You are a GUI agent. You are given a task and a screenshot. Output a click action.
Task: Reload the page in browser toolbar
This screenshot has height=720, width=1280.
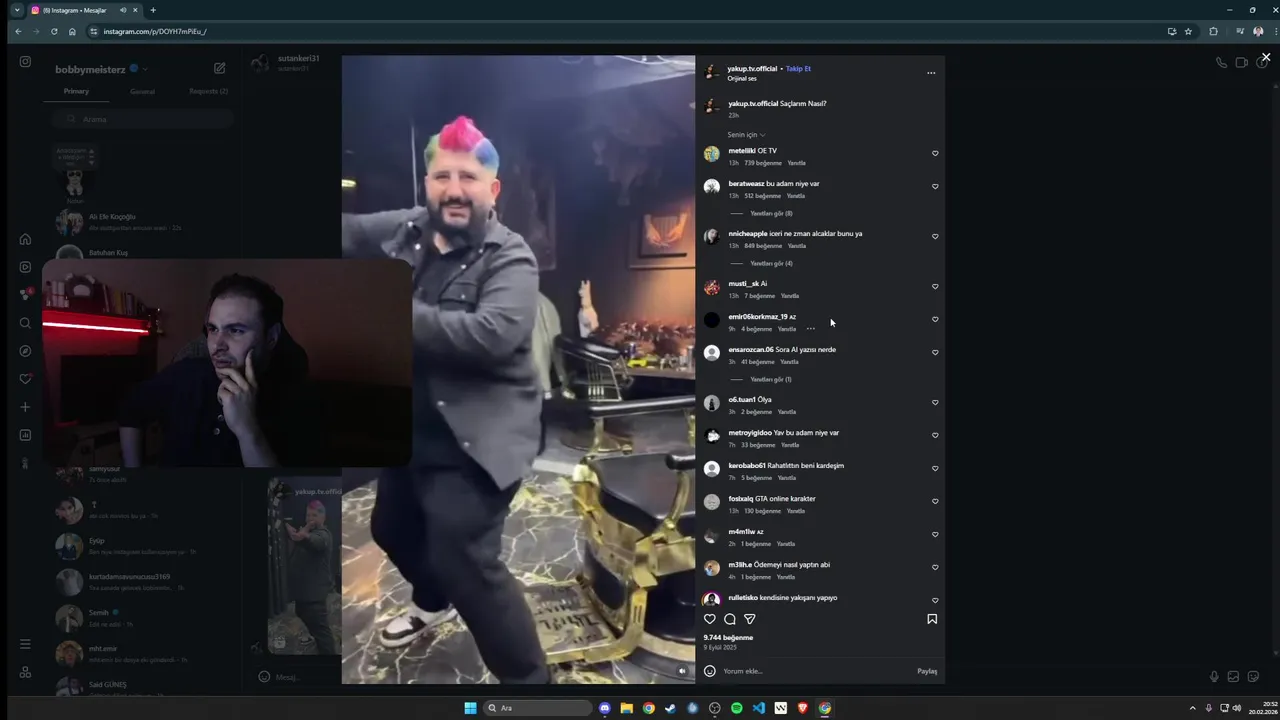coord(55,31)
